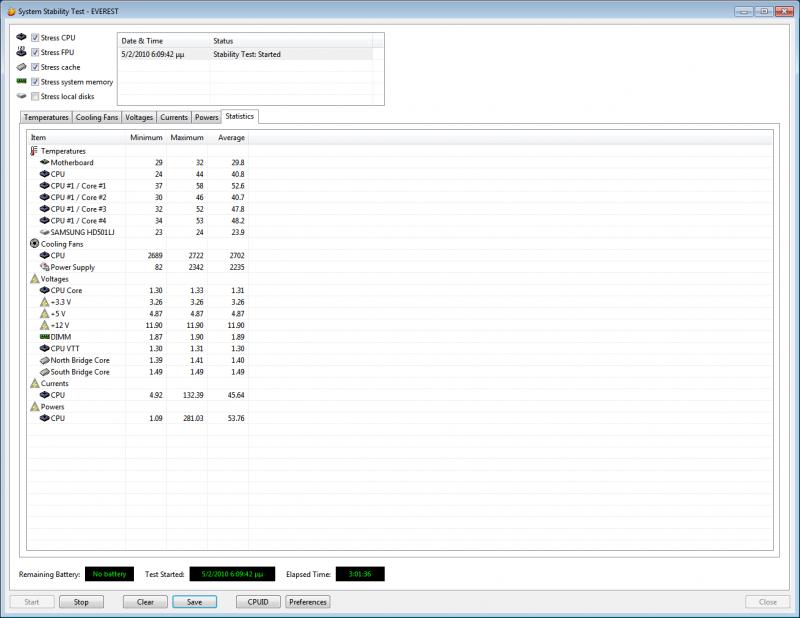Click the Stress system memory RAM icon
This screenshot has height=618, width=800.
pos(21,81)
